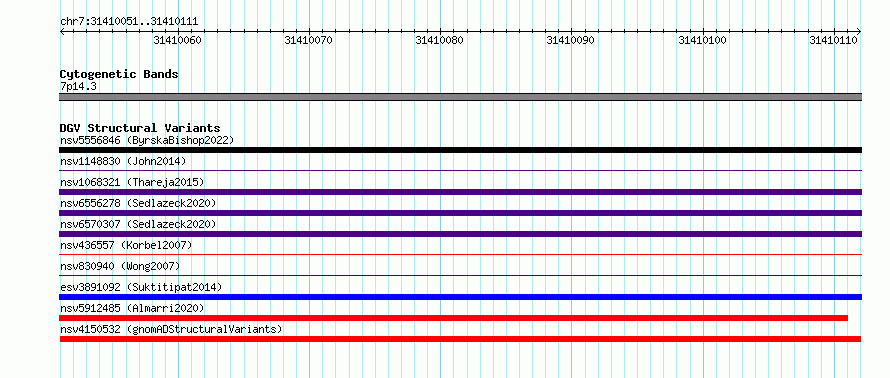The width and height of the screenshot is (890, 378).
Task: Click ruler position label 31410060
Action: 178,40
